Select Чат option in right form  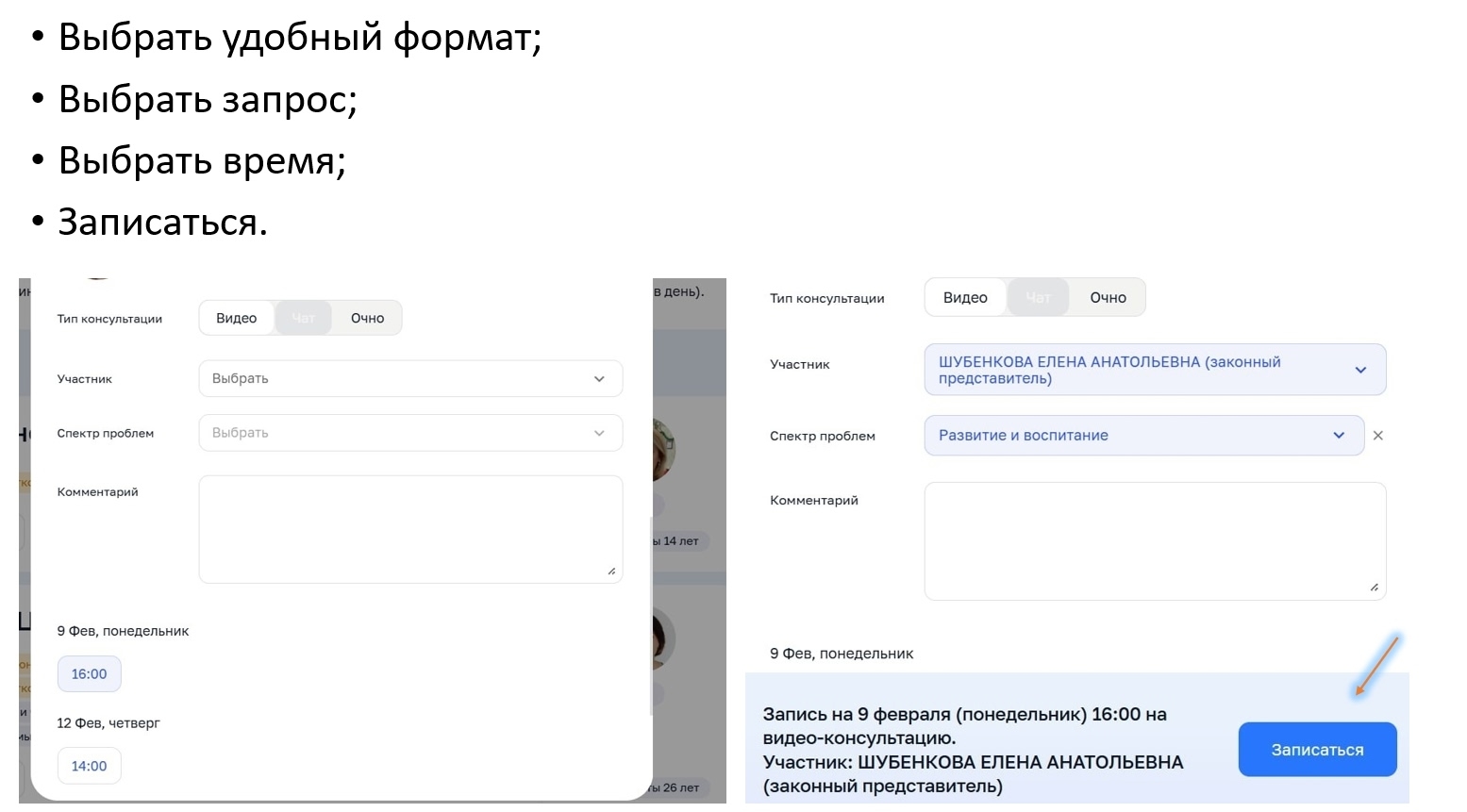[x=1038, y=297]
